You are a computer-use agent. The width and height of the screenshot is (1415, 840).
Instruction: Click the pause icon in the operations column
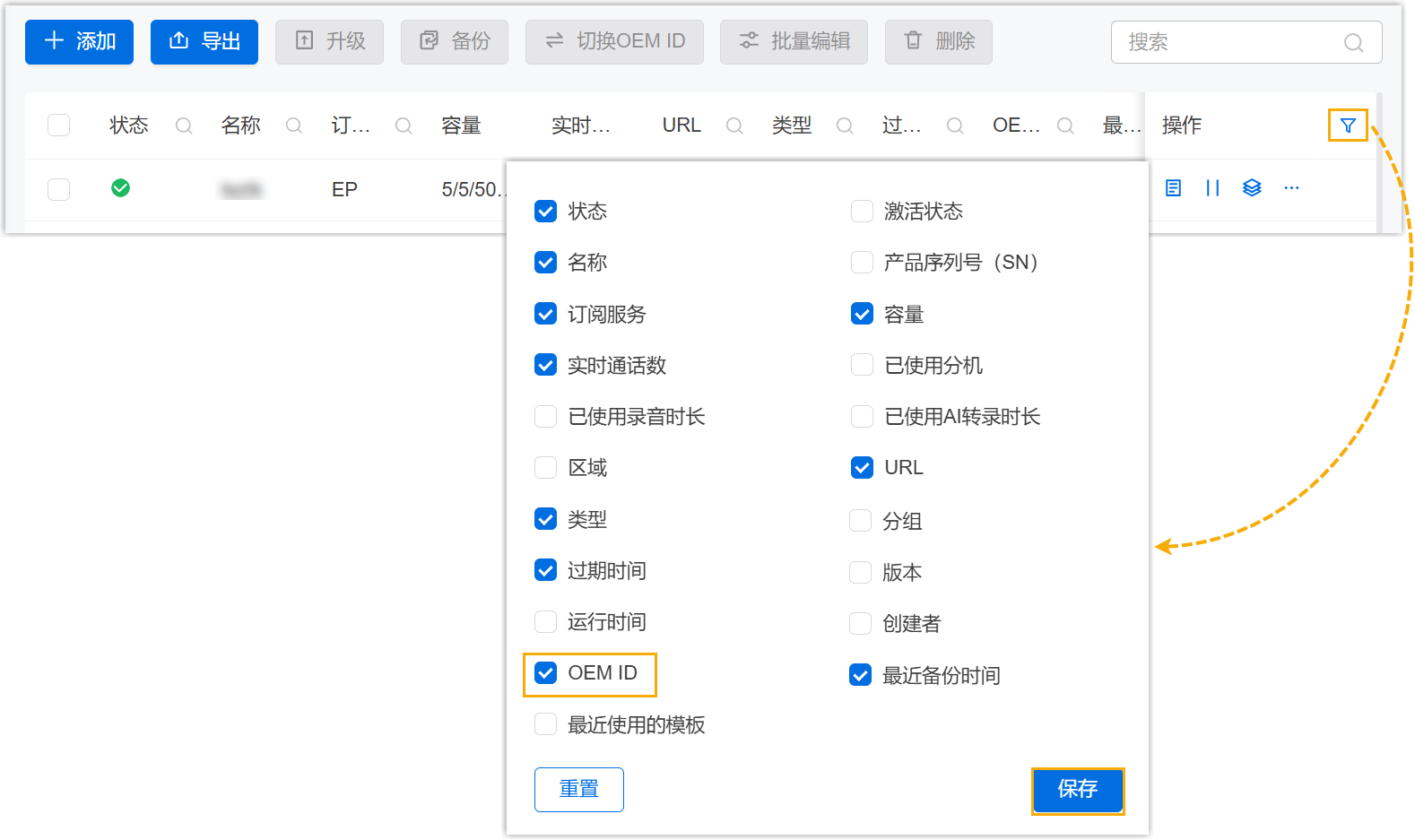pos(1212,188)
